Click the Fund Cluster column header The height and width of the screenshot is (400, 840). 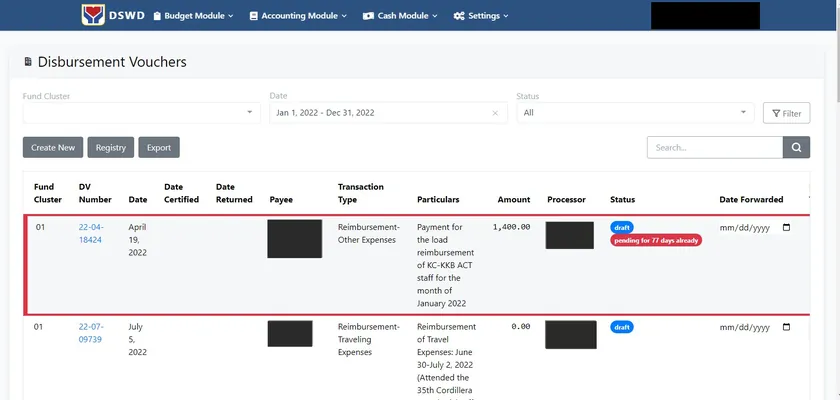click(48, 193)
